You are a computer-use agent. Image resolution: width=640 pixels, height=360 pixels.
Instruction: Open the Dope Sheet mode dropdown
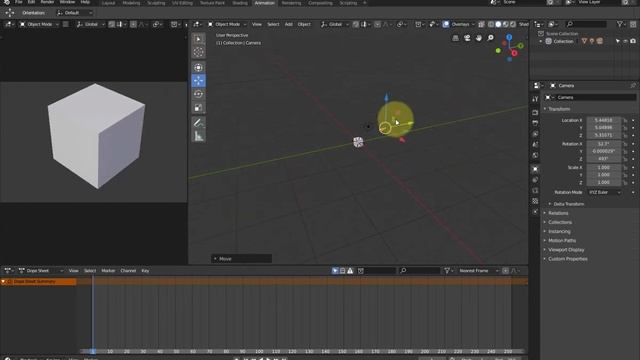coord(41,271)
